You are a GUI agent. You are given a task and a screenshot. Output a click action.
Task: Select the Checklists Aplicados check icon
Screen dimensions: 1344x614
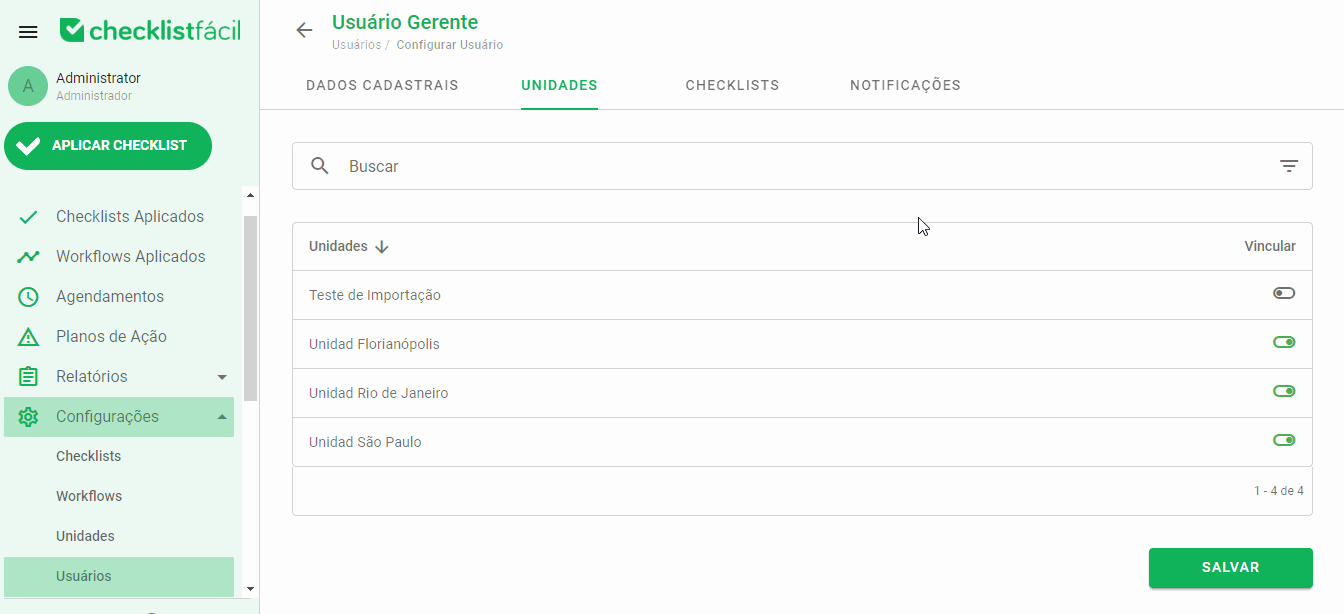[27, 216]
